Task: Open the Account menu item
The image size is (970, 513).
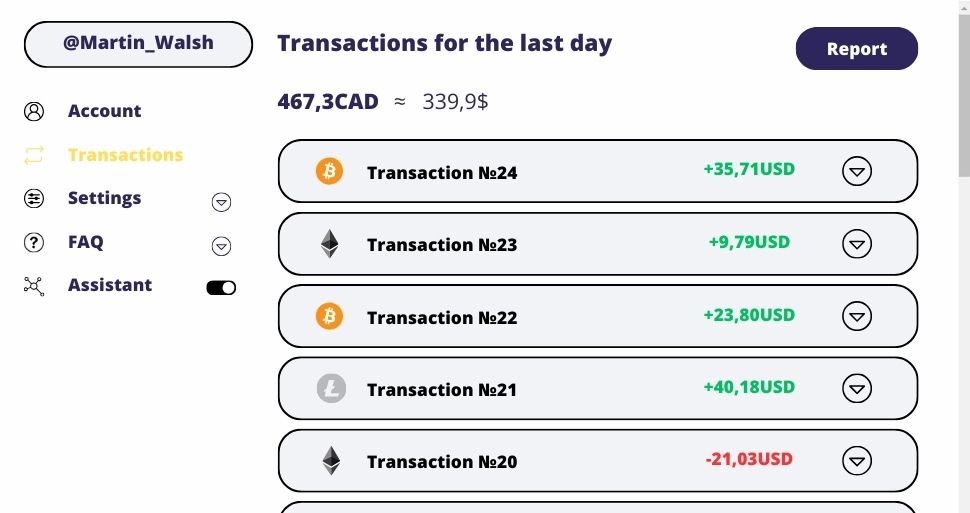Action: click(104, 111)
